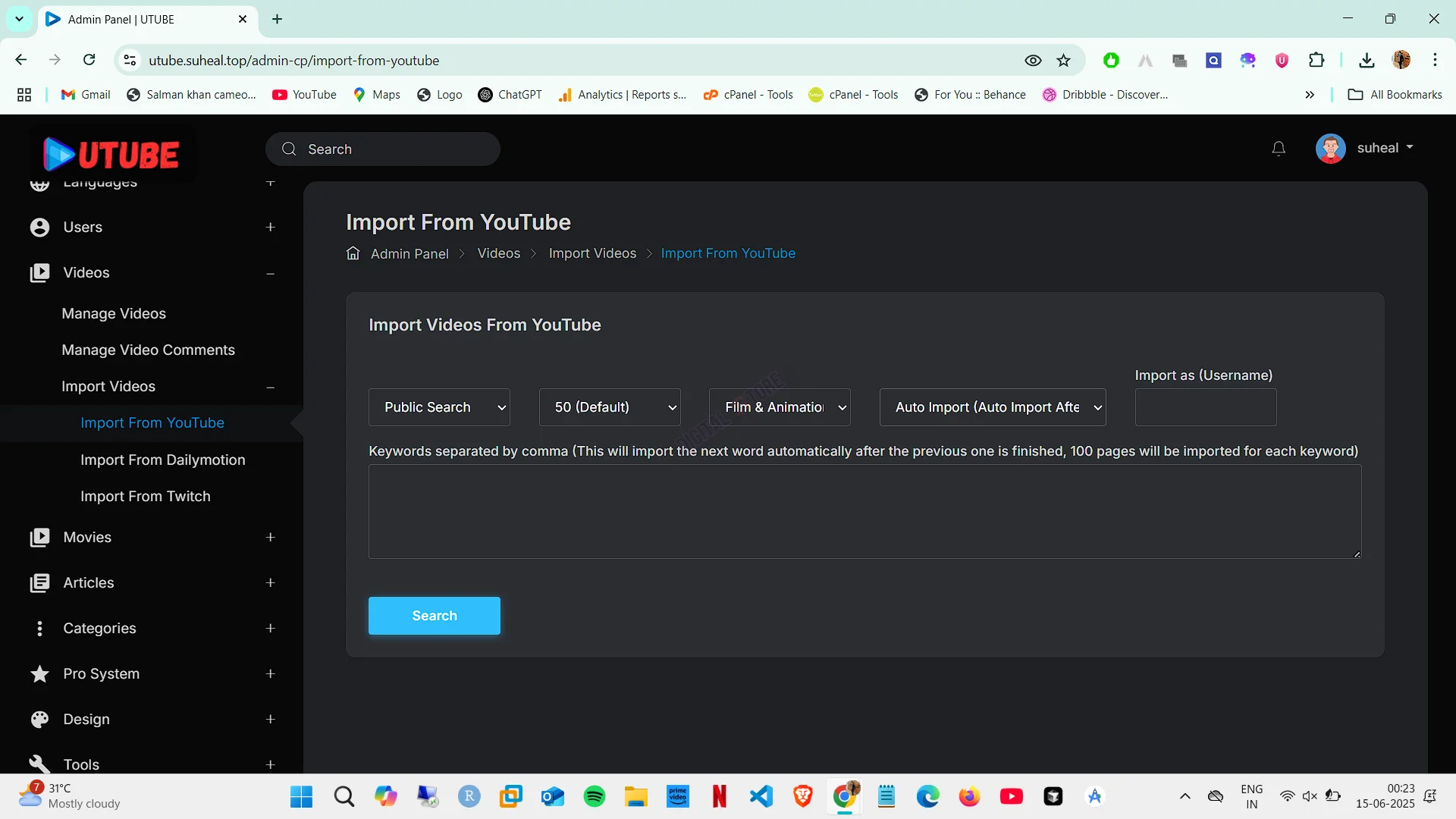Expand the Users menu plus sign
Viewport: 1456px width, 819px height.
pyautogui.click(x=271, y=227)
